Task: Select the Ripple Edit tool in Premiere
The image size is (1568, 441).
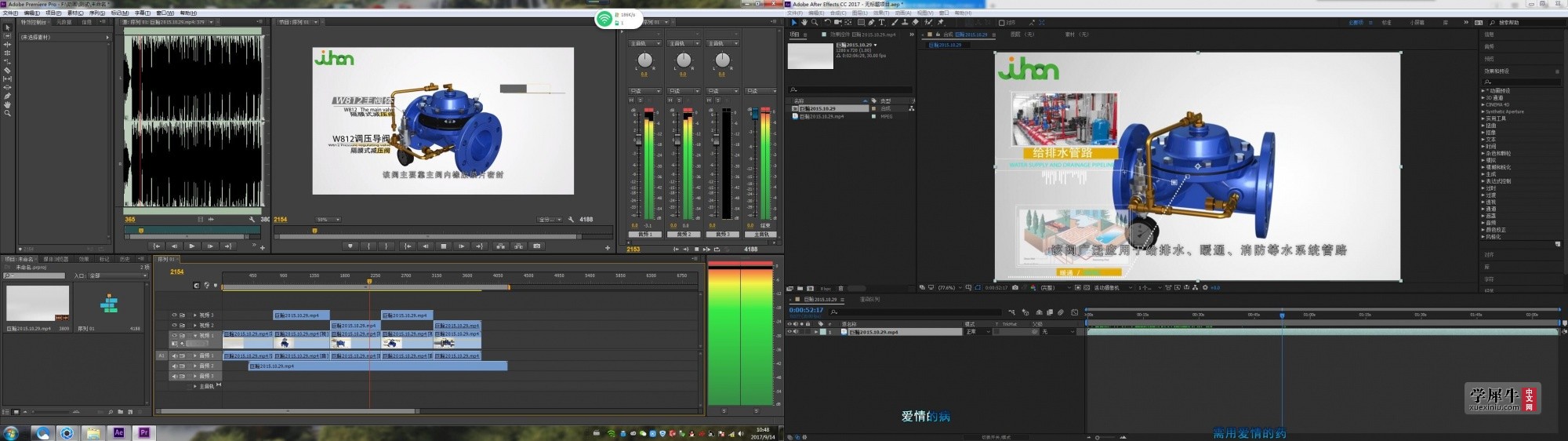Action: [7, 45]
